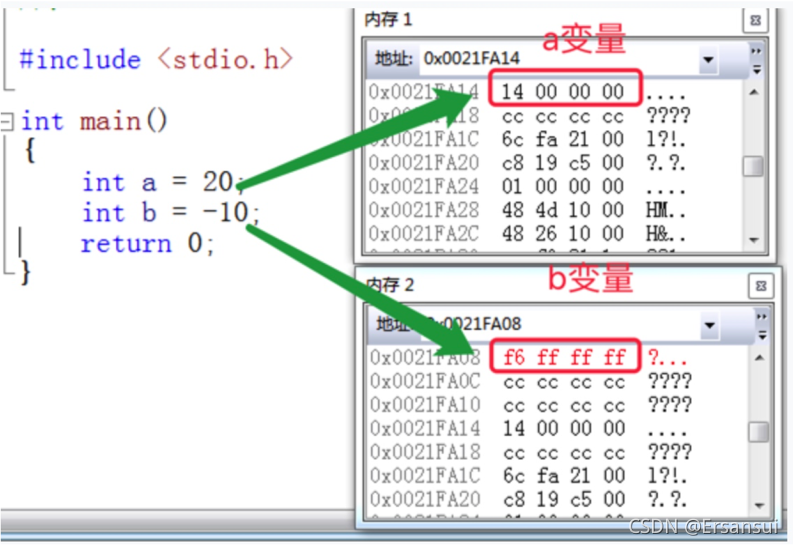
Task: Click bytes 'f6 ff ff ff' in 内存 2
Action: point(564,358)
